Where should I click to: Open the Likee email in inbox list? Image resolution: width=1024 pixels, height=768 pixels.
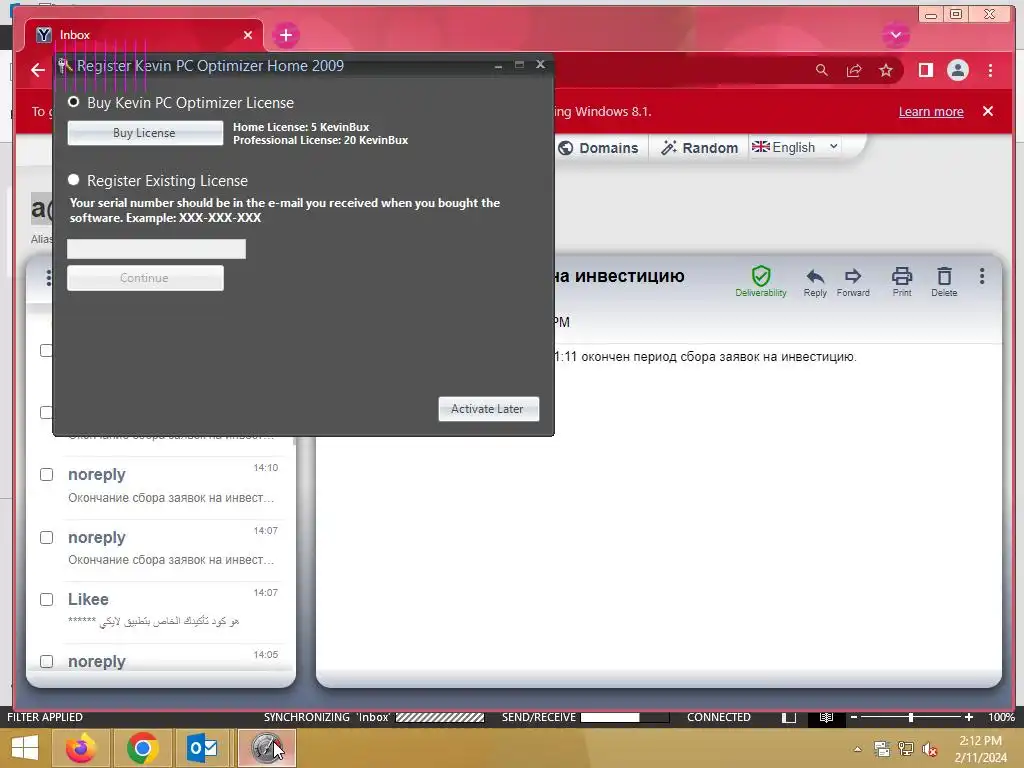(173, 610)
